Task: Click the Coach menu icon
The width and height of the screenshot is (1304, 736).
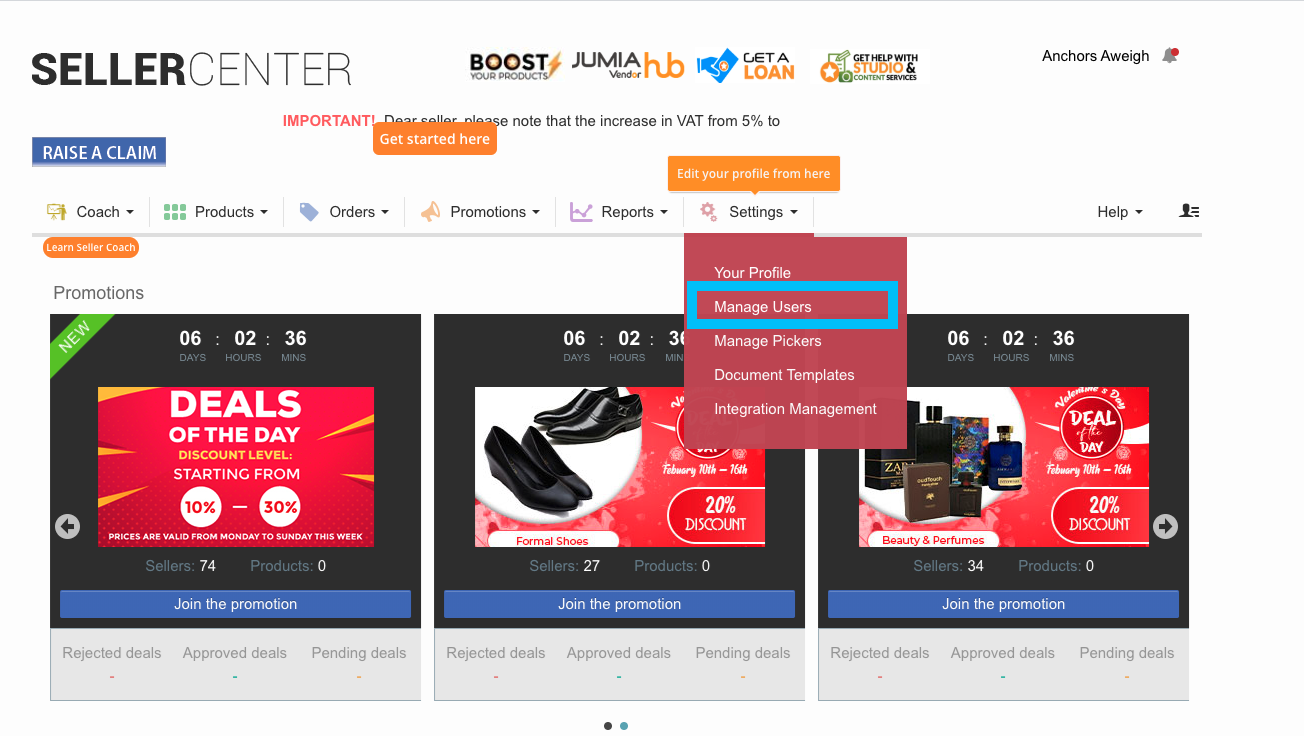Action: click(56, 212)
